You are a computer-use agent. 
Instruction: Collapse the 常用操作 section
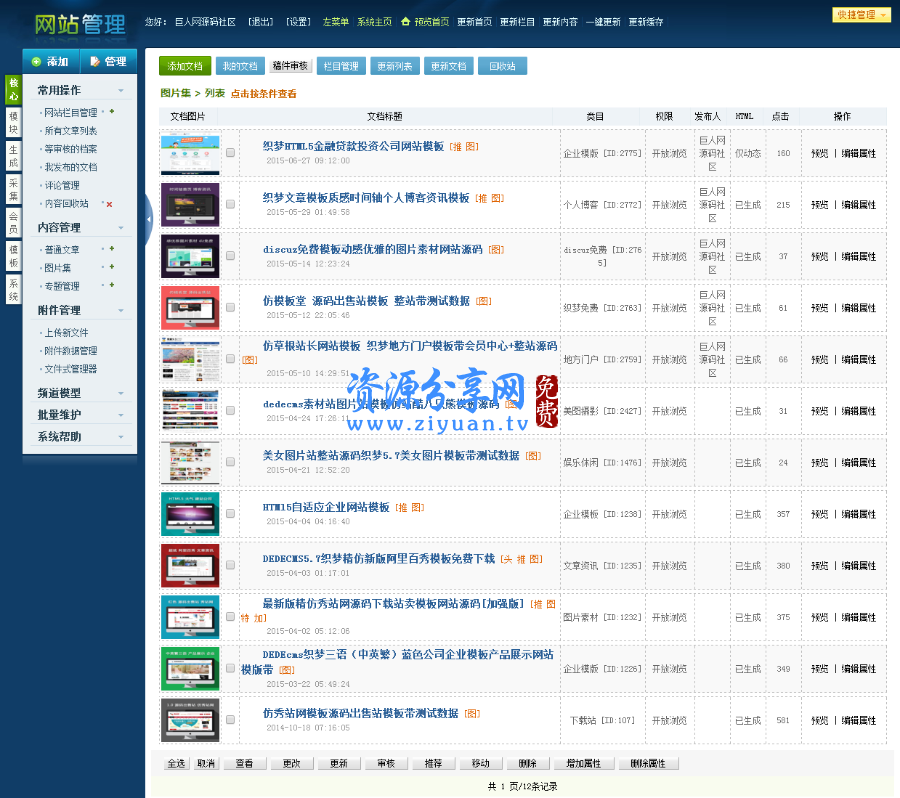click(x=120, y=90)
